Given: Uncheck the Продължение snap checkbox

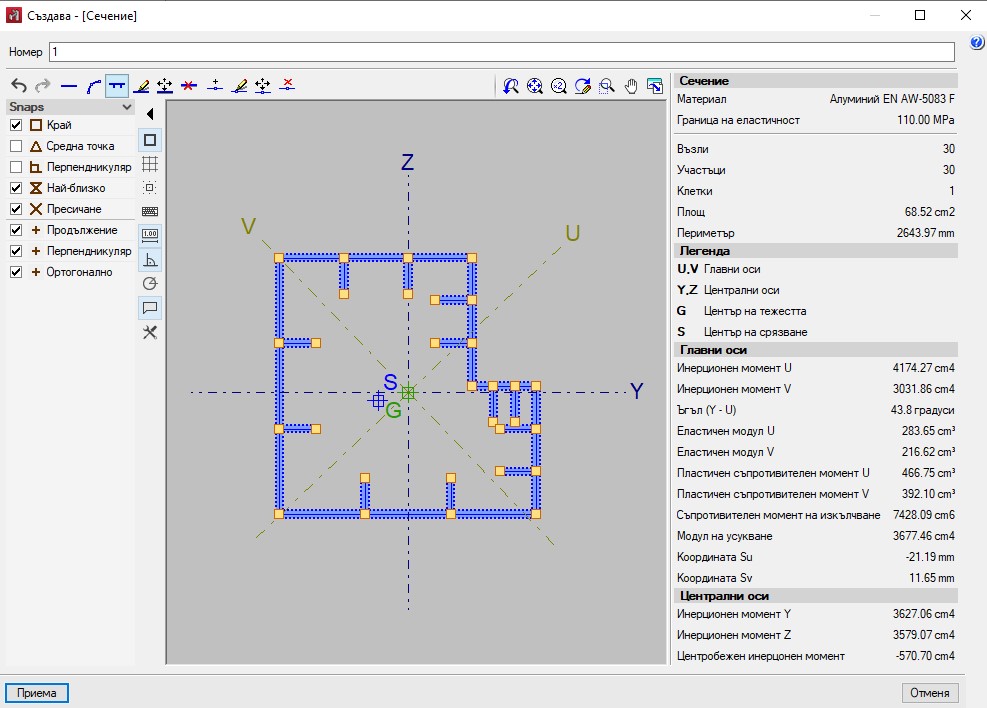Looking at the screenshot, I should [16, 230].
